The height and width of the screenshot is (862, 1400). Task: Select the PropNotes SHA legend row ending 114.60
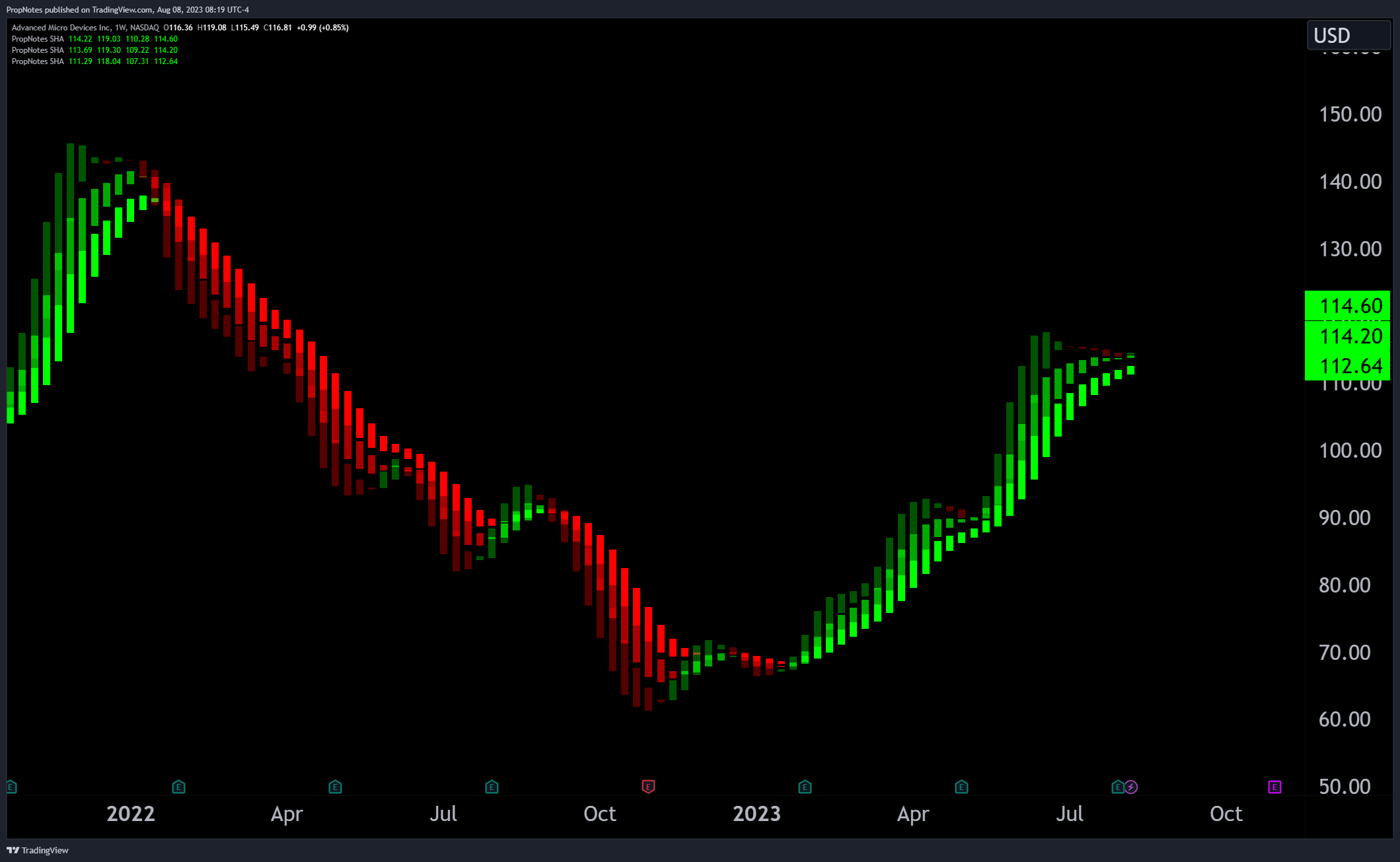94,39
